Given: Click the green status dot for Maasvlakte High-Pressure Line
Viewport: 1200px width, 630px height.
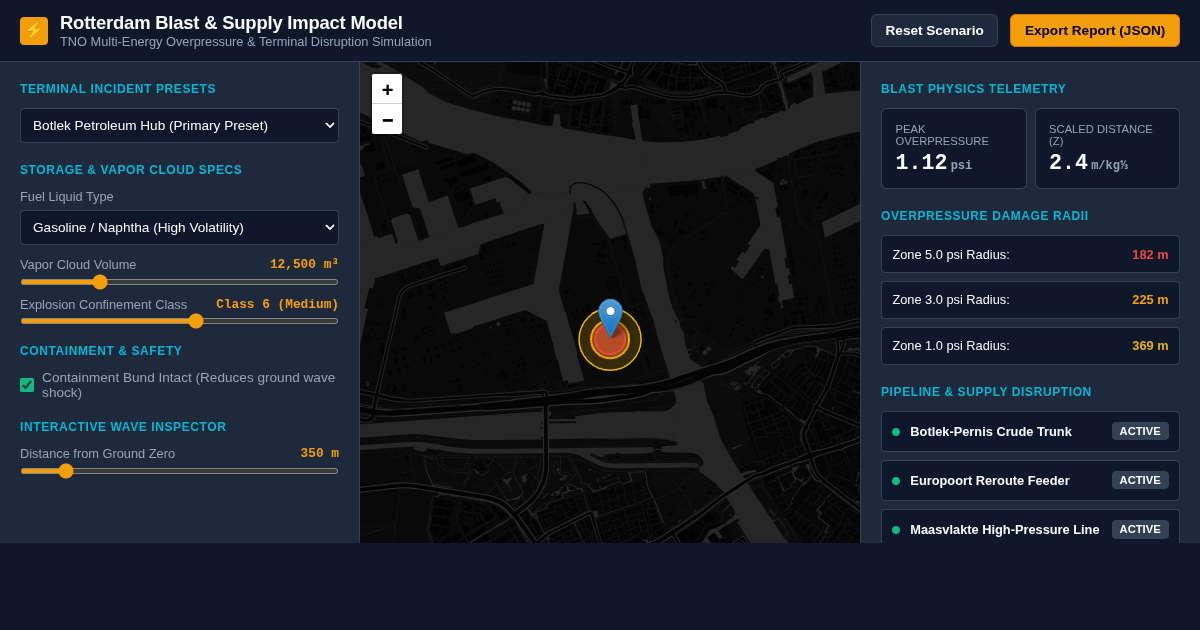Looking at the screenshot, I should pyautogui.click(x=896, y=530).
